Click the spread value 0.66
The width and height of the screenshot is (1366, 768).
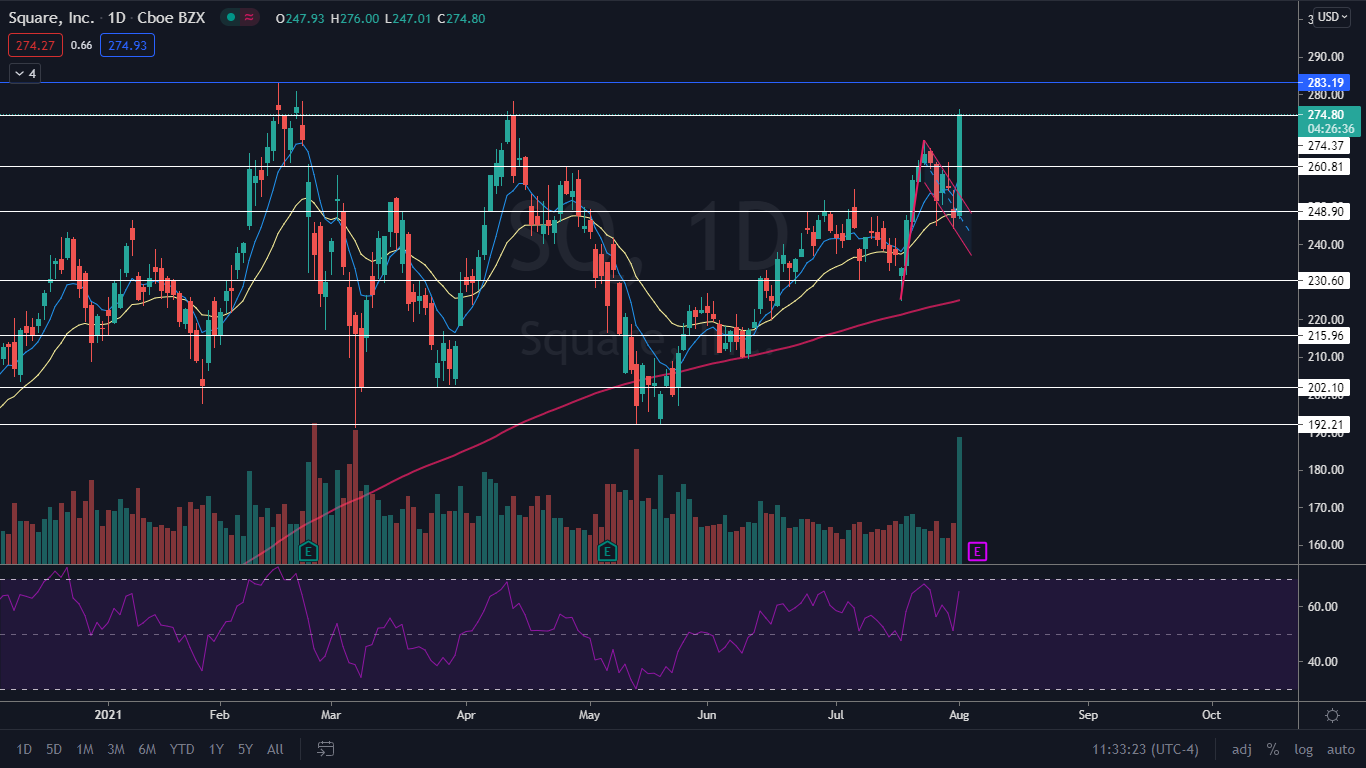(x=82, y=45)
